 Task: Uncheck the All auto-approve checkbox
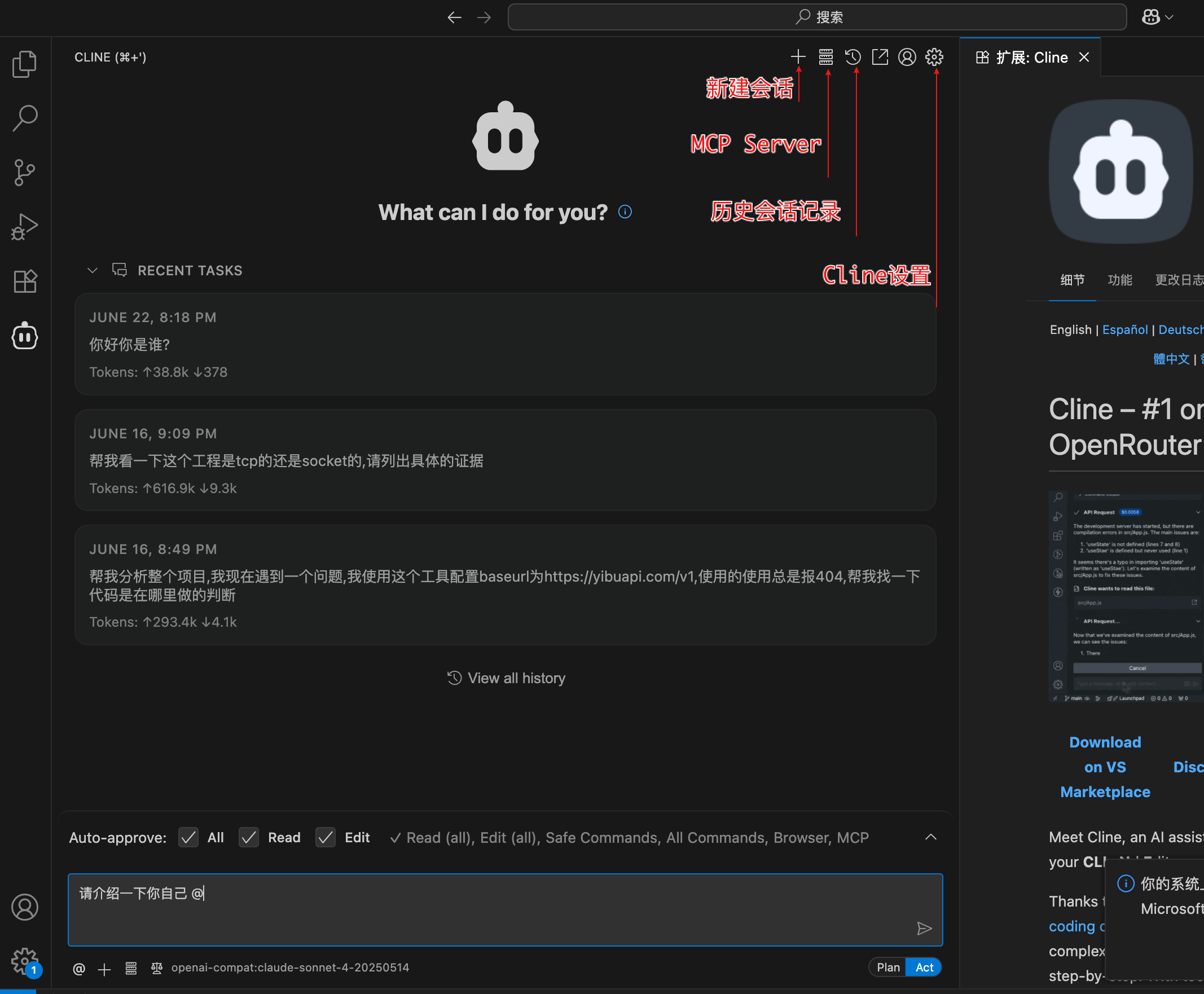[188, 837]
